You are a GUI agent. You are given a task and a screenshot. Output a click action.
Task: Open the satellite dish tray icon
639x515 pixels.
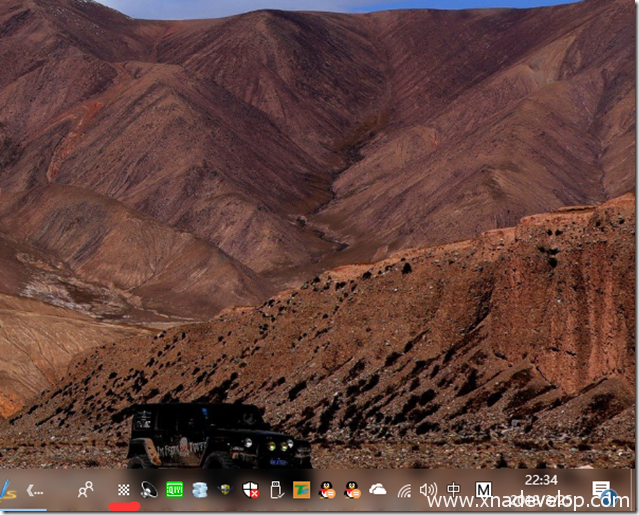point(149,490)
